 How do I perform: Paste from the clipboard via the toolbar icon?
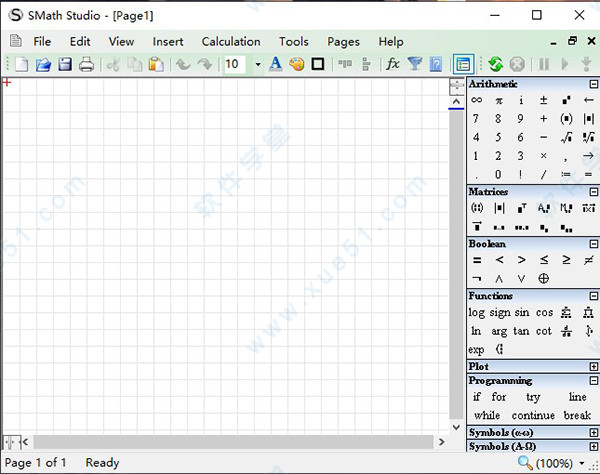[x=156, y=64]
